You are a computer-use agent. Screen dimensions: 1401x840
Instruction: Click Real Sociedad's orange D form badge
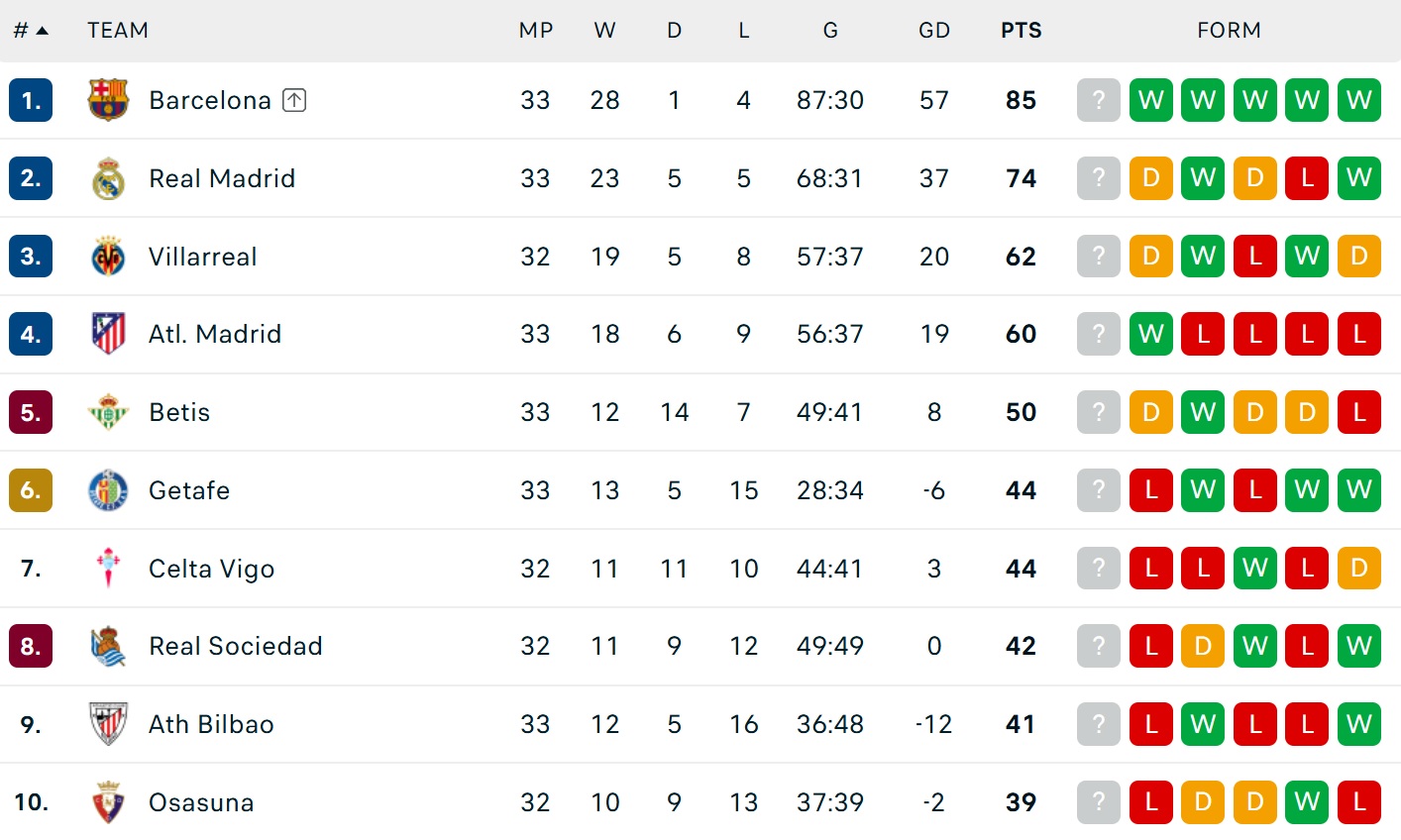1203,646
